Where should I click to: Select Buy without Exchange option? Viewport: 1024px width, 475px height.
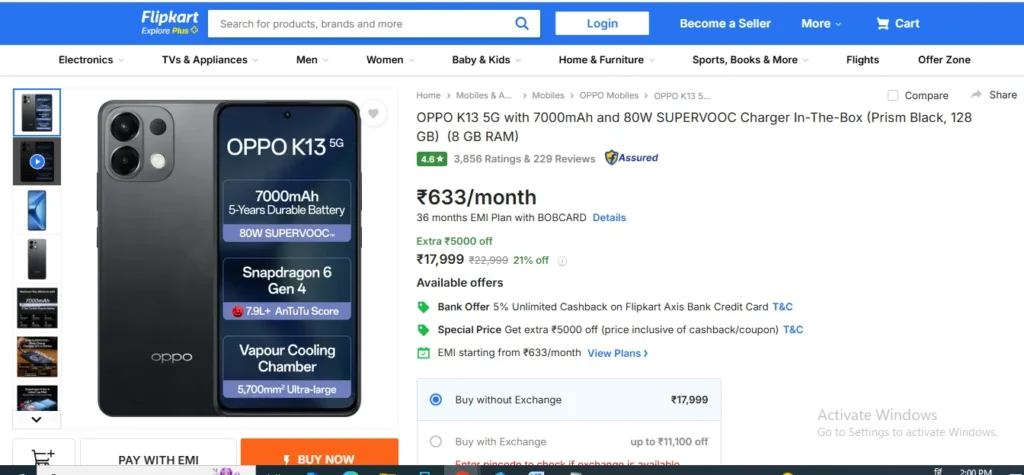tap(436, 400)
